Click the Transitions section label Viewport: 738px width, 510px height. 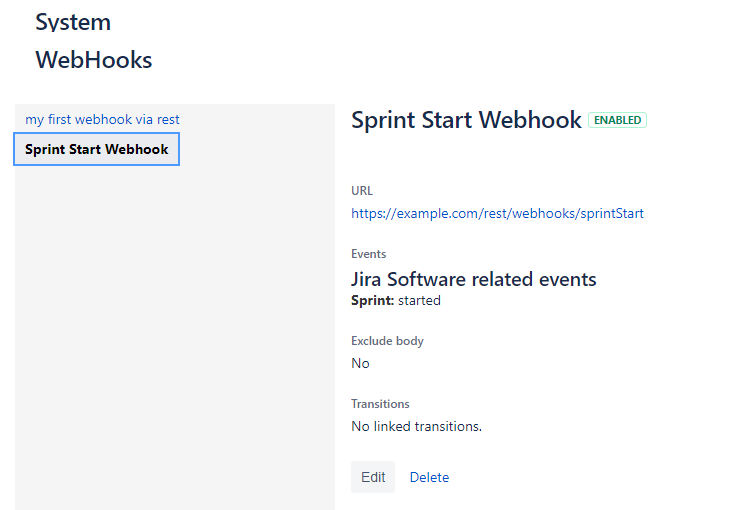380,404
